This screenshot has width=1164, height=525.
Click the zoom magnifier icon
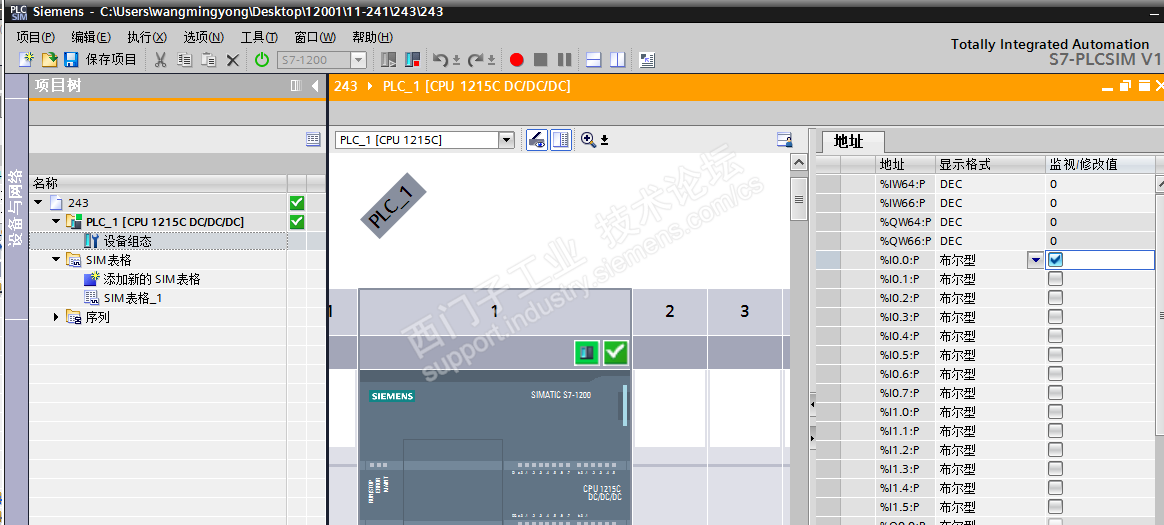(589, 140)
